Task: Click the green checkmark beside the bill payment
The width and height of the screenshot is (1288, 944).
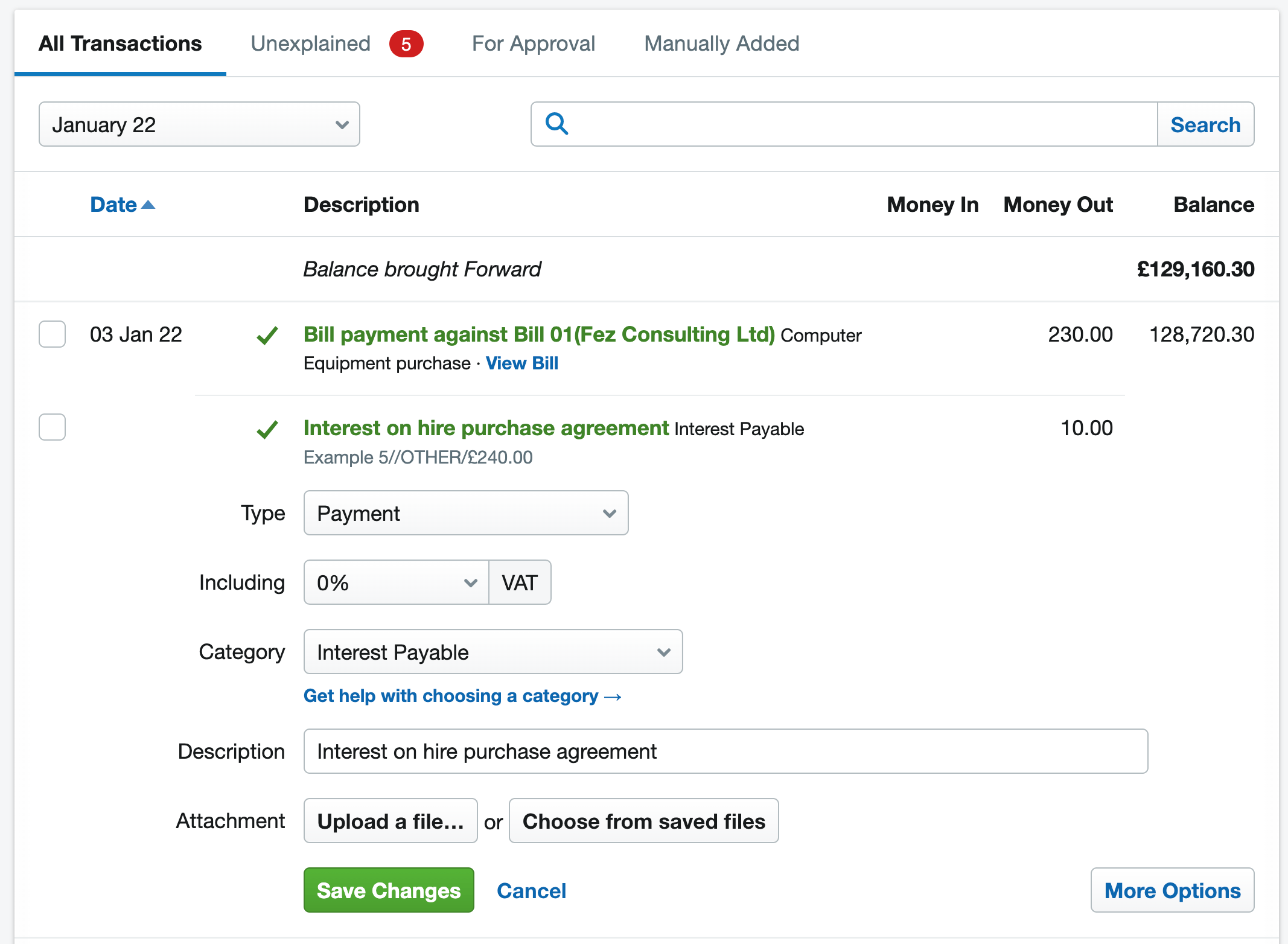Action: (267, 335)
